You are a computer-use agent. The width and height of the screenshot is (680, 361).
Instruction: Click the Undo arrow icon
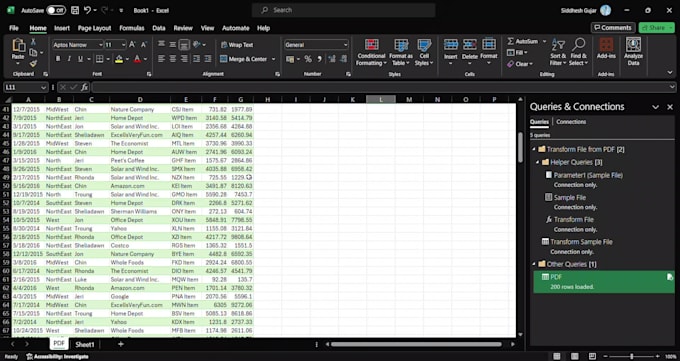[88, 10]
